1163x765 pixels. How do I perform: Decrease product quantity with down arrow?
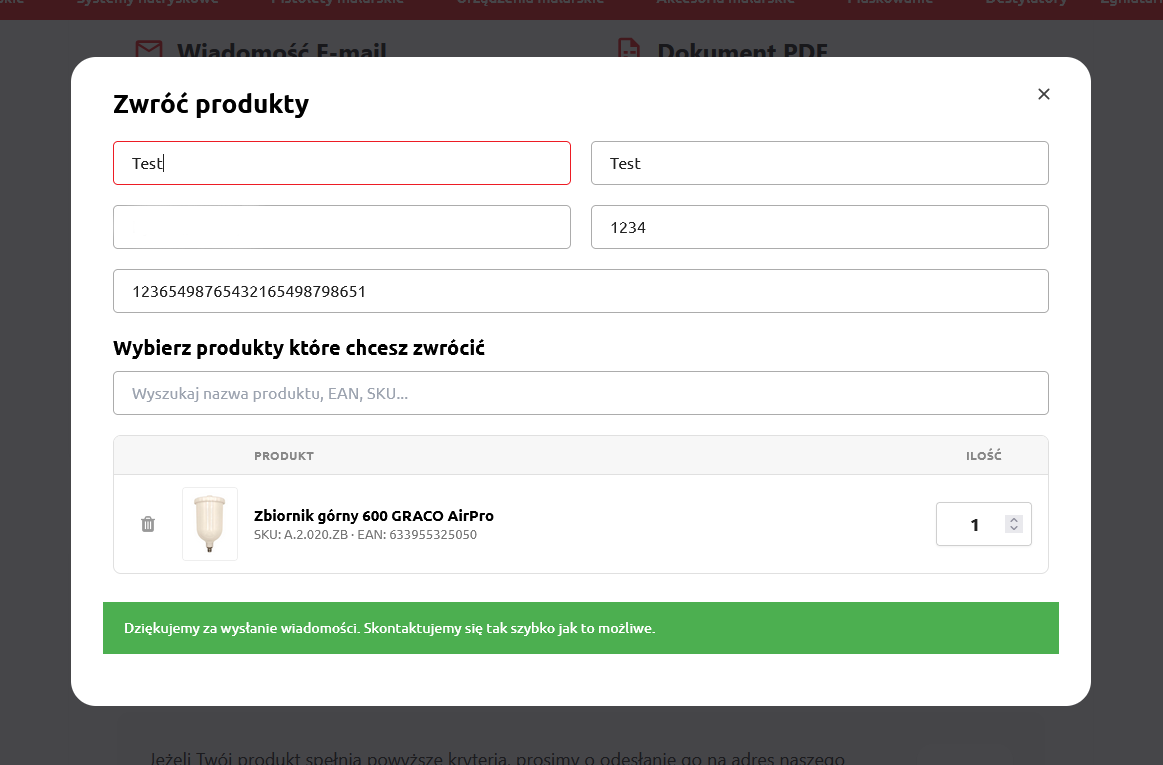[1014, 528]
